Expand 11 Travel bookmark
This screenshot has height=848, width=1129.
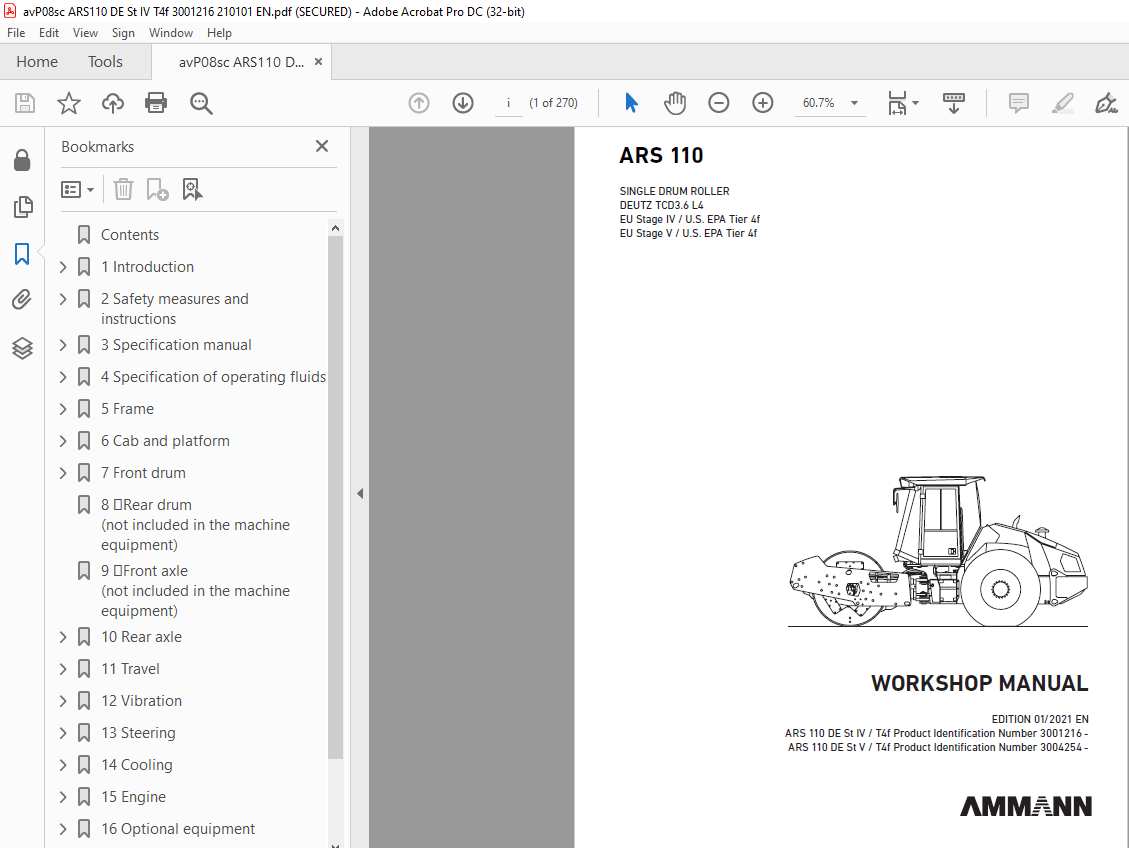coord(63,669)
